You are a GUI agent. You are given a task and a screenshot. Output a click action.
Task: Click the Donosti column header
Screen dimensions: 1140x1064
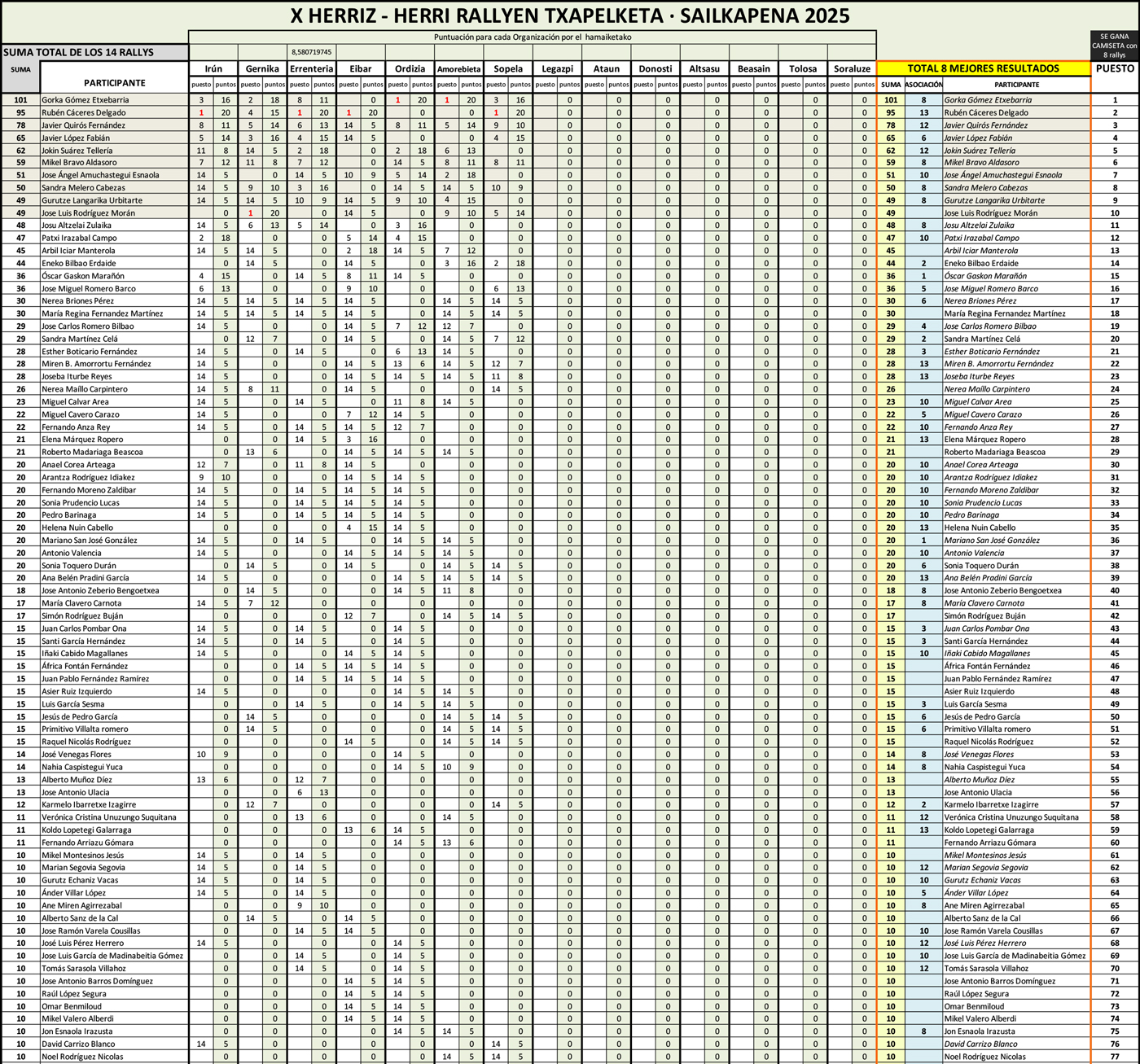coord(655,68)
